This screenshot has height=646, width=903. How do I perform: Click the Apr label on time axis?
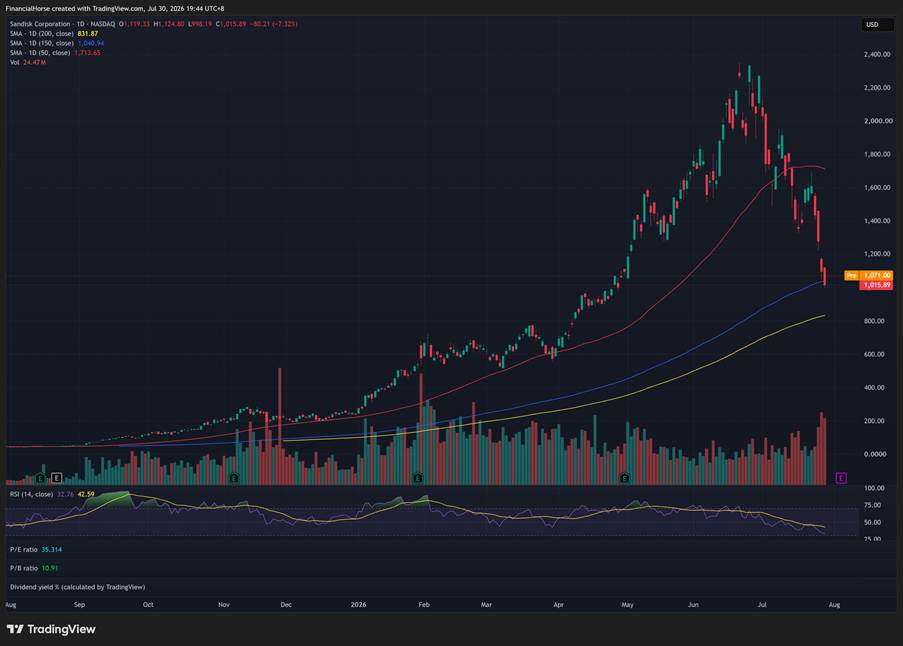click(x=558, y=605)
